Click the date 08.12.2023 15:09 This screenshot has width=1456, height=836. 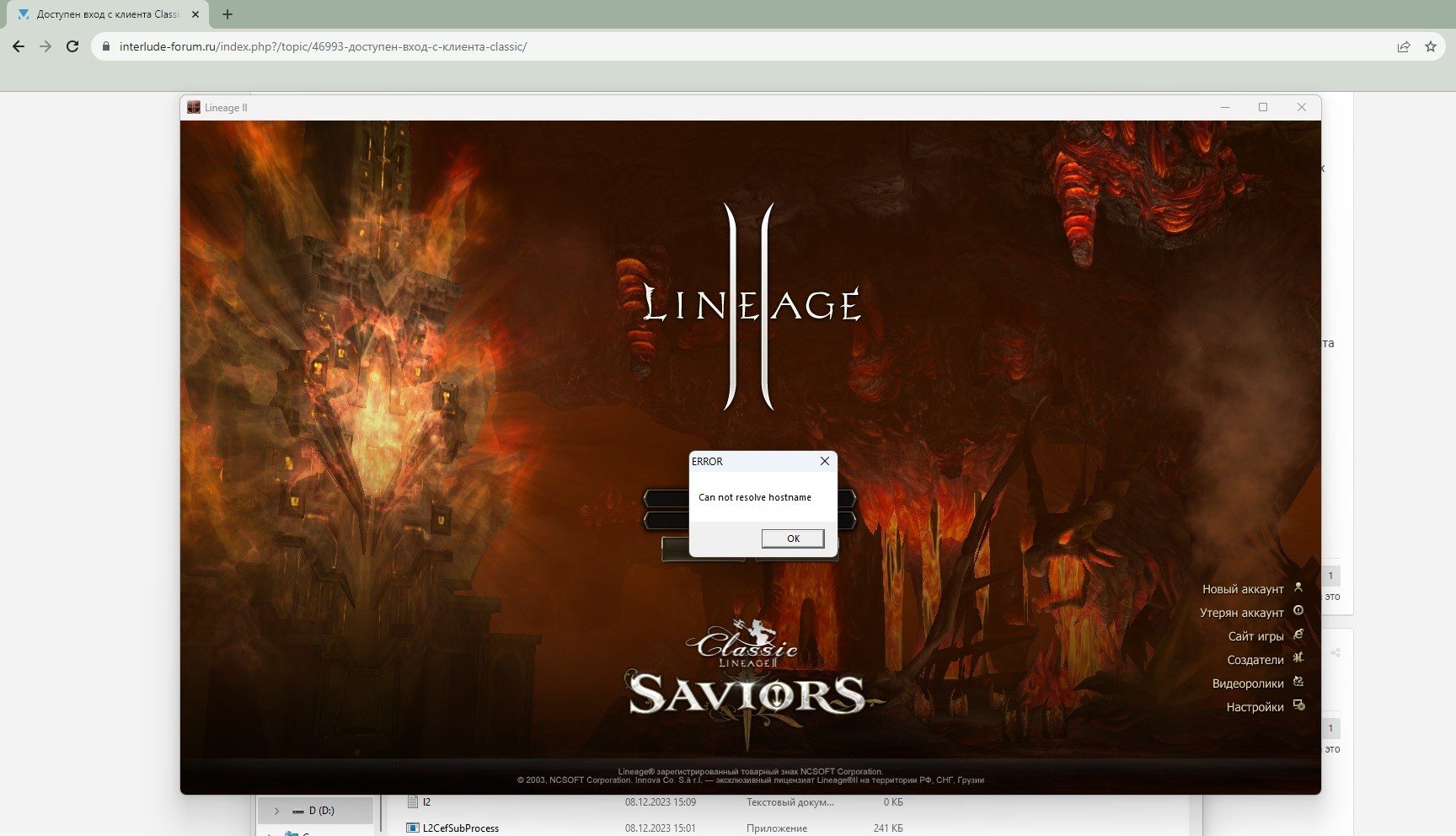661,802
